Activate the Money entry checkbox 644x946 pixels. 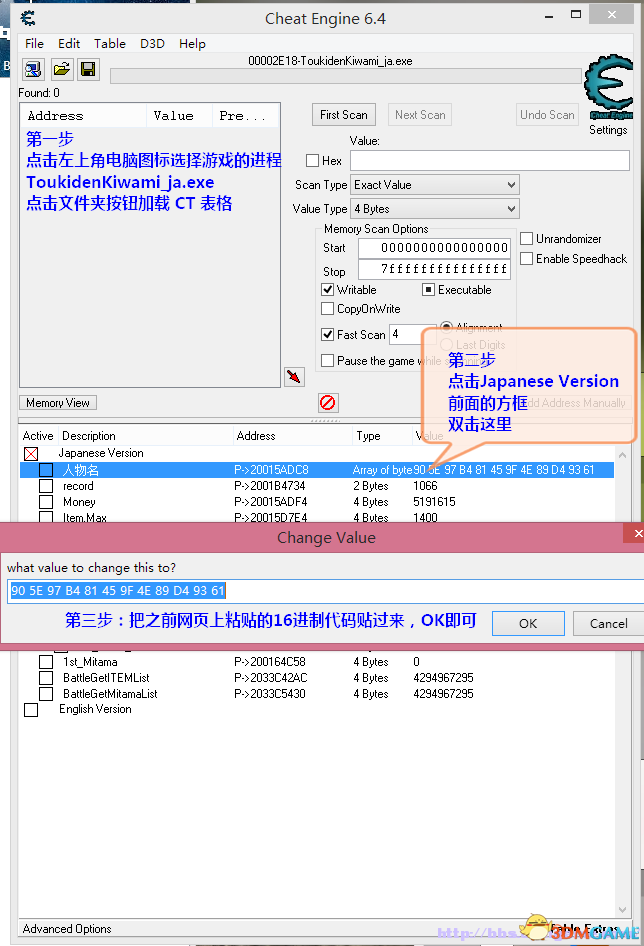pos(46,502)
